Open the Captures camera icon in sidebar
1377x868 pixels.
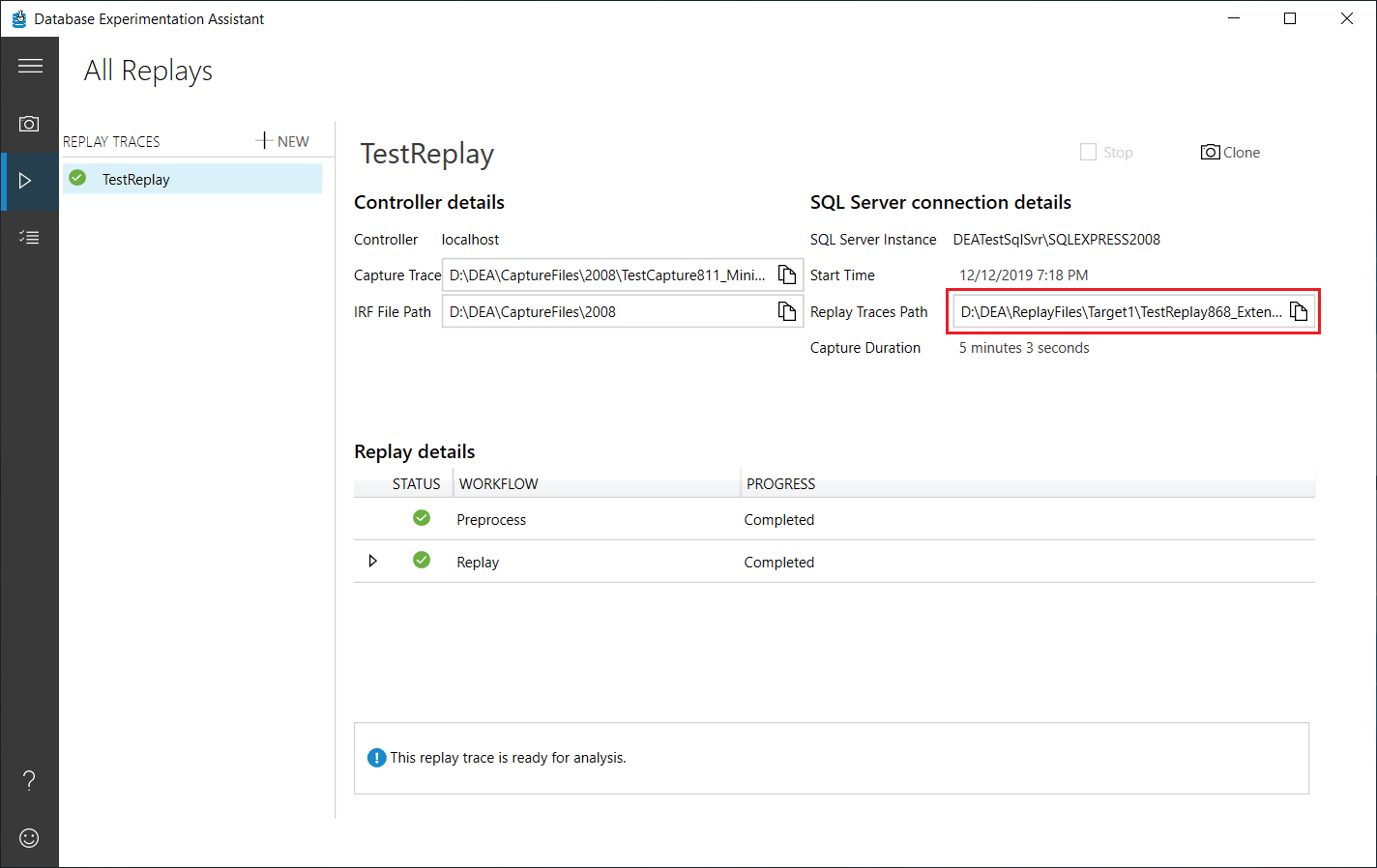(x=29, y=124)
